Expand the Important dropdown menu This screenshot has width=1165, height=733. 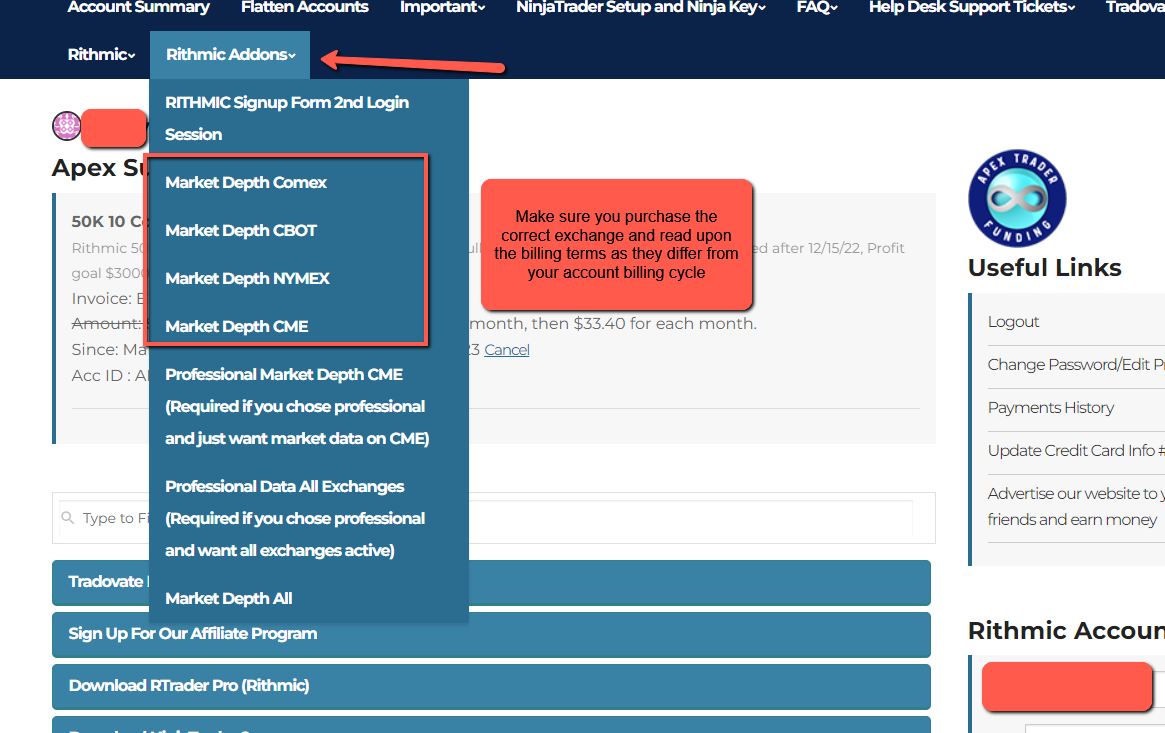[443, 7]
